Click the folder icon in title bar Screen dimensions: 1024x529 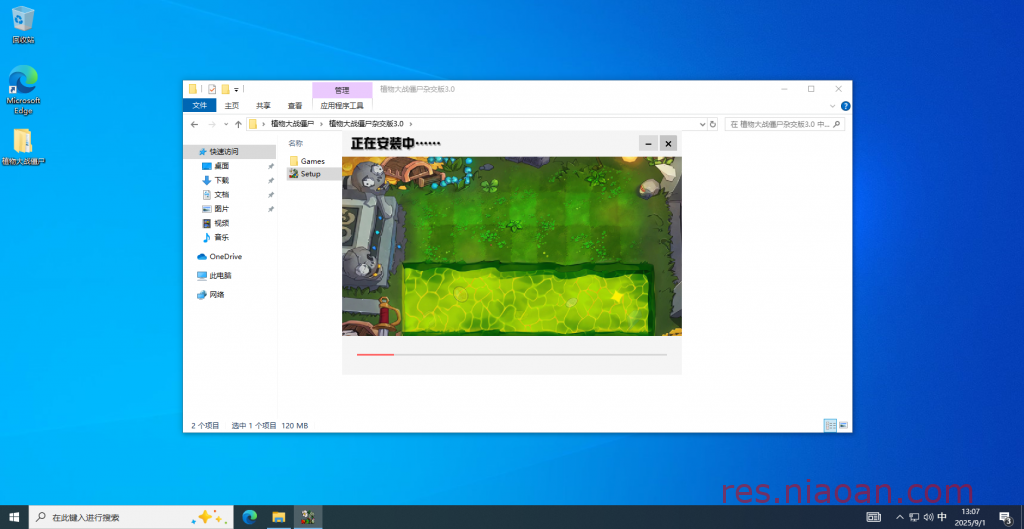tap(193, 89)
